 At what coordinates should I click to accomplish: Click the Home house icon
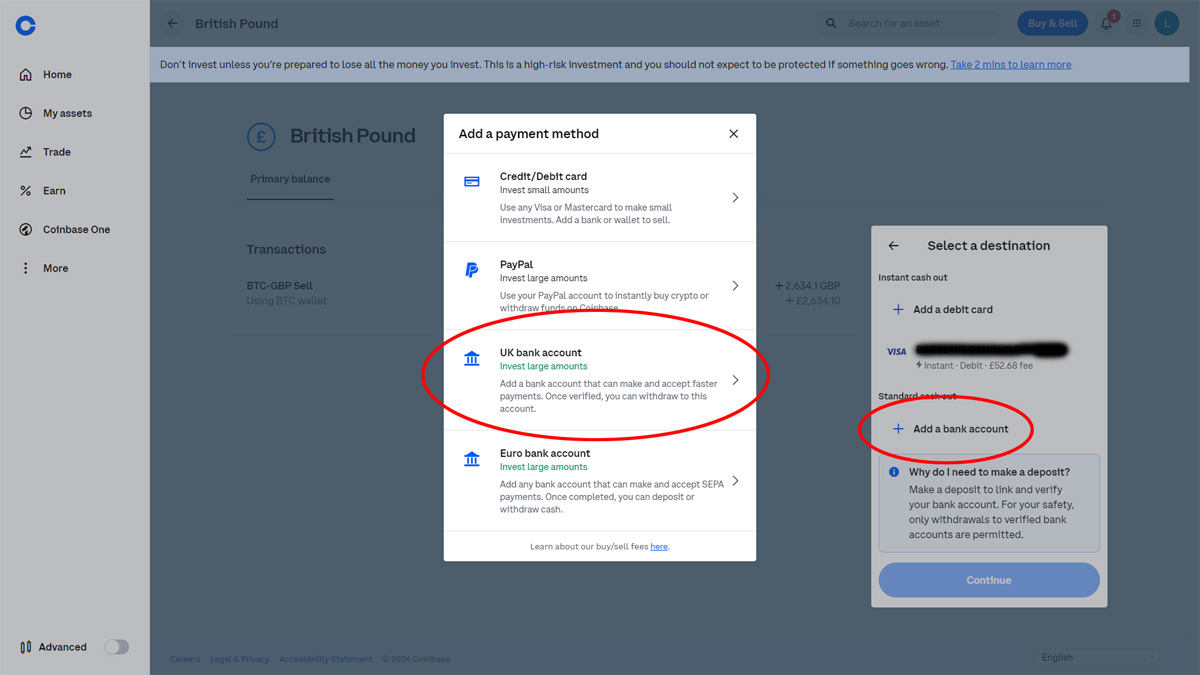click(x=26, y=75)
